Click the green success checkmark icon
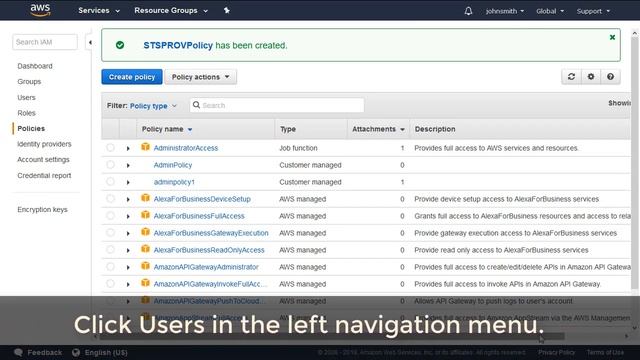 [120, 45]
